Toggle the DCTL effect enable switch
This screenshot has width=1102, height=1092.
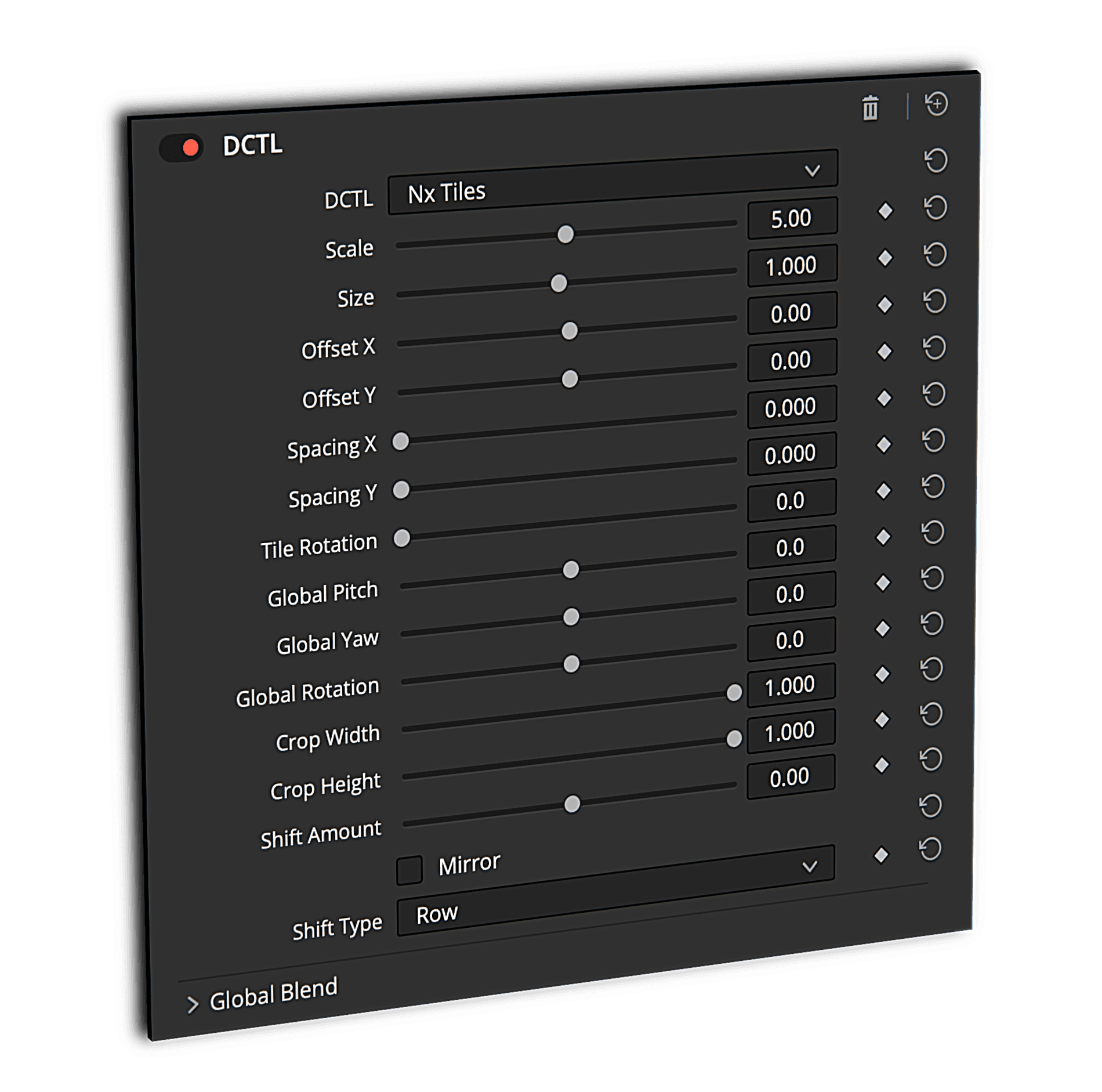click(182, 148)
